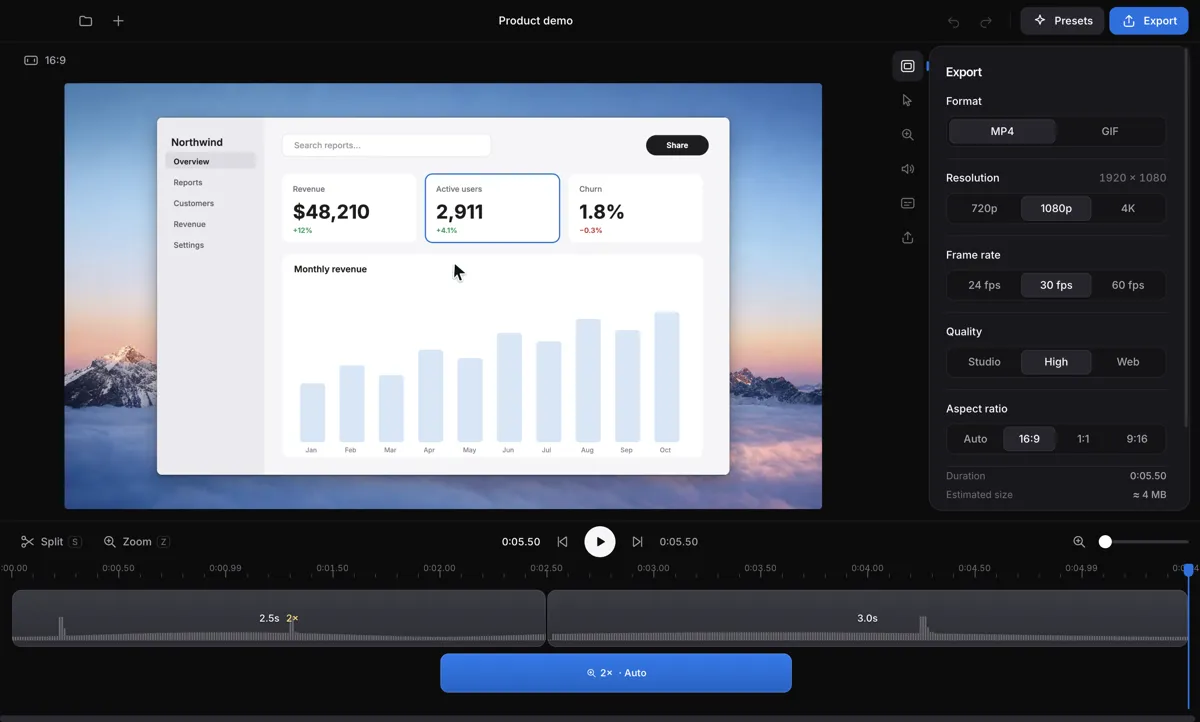Click the Oct bar in Monthly revenue chart
Viewport: 1200px width, 722px height.
[667, 377]
